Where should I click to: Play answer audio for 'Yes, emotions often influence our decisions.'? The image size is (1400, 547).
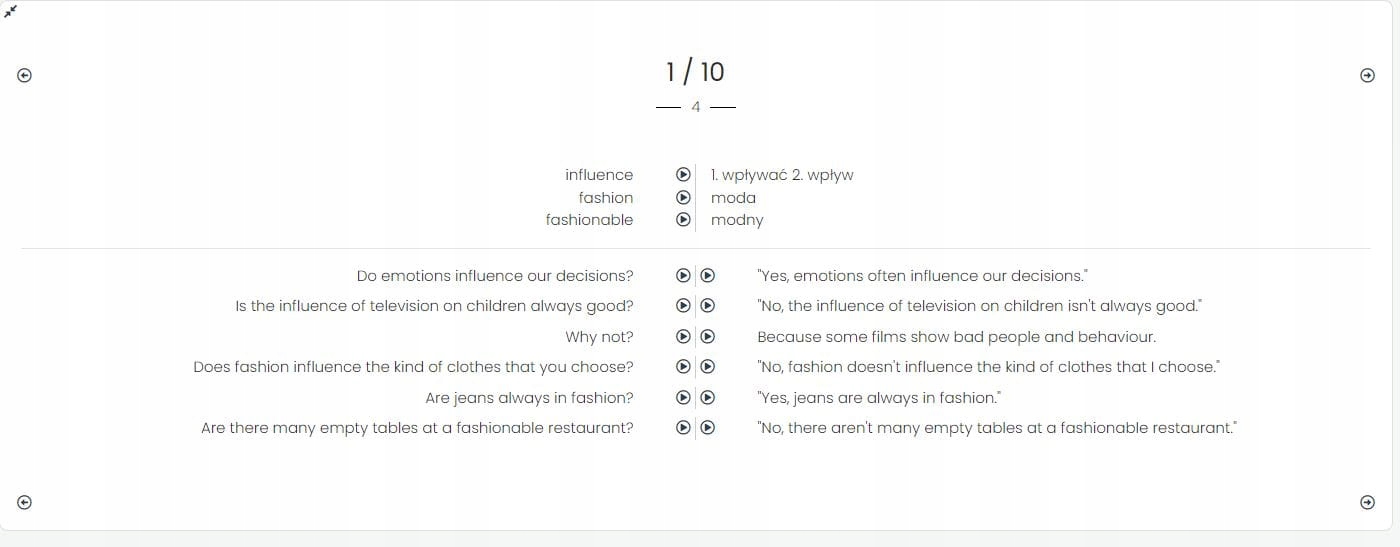707,276
